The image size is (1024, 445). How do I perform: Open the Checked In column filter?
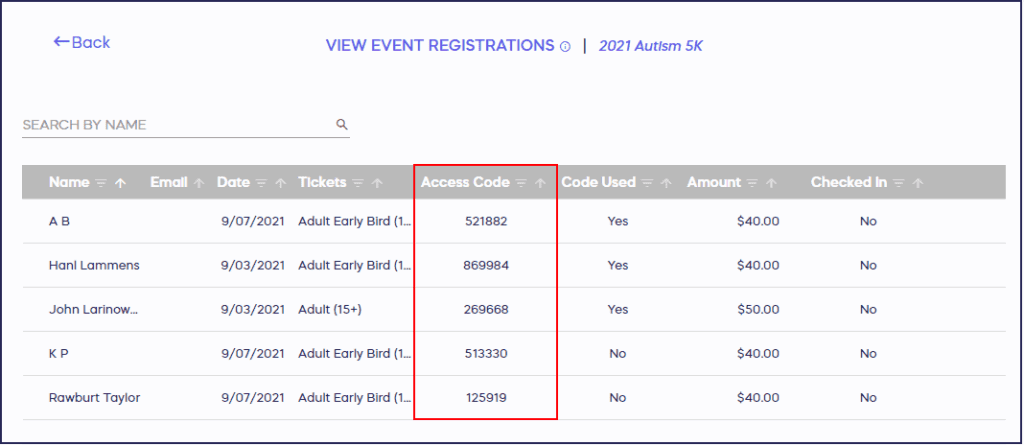[897, 183]
